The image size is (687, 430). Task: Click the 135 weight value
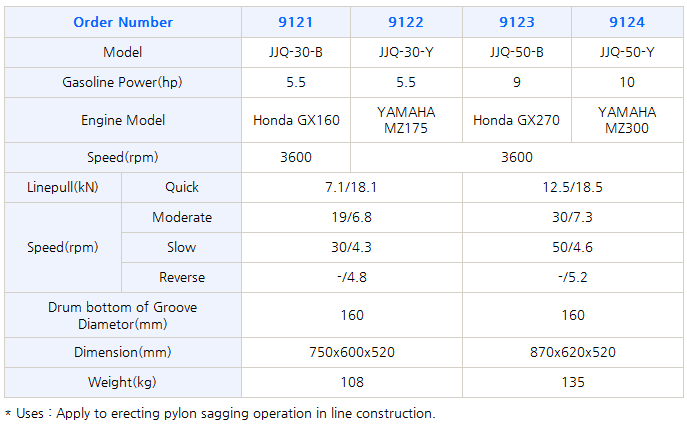[x=570, y=382]
